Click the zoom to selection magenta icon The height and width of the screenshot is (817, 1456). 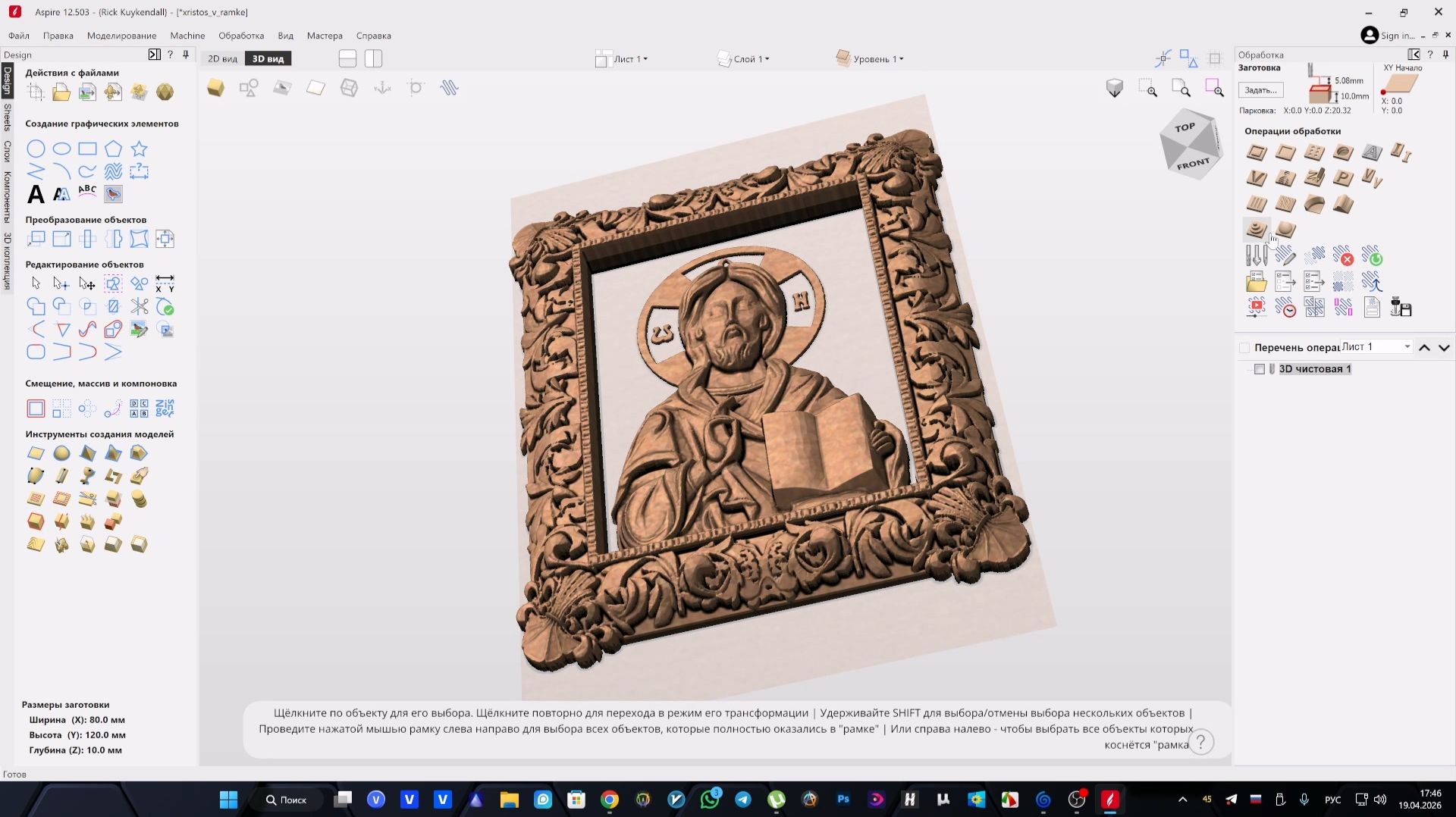[1215, 88]
